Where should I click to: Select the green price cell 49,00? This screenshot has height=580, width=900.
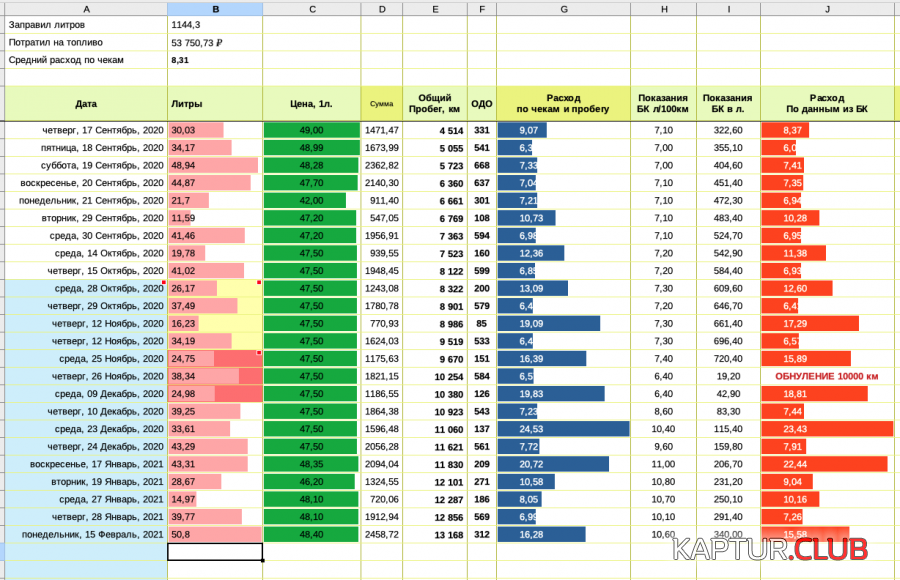pyautogui.click(x=312, y=130)
